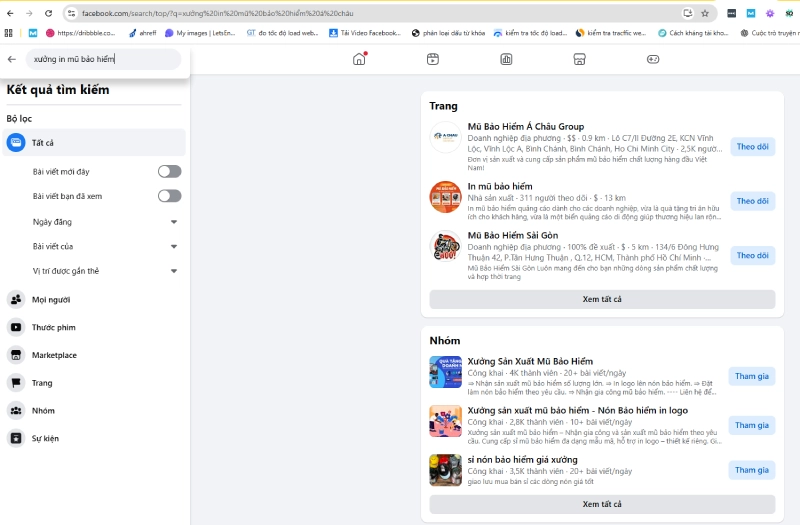The height and width of the screenshot is (525, 800).
Task: Follow 'Mũ Bảo Hiểm Sài Gòn' page
Action: [x=753, y=255]
